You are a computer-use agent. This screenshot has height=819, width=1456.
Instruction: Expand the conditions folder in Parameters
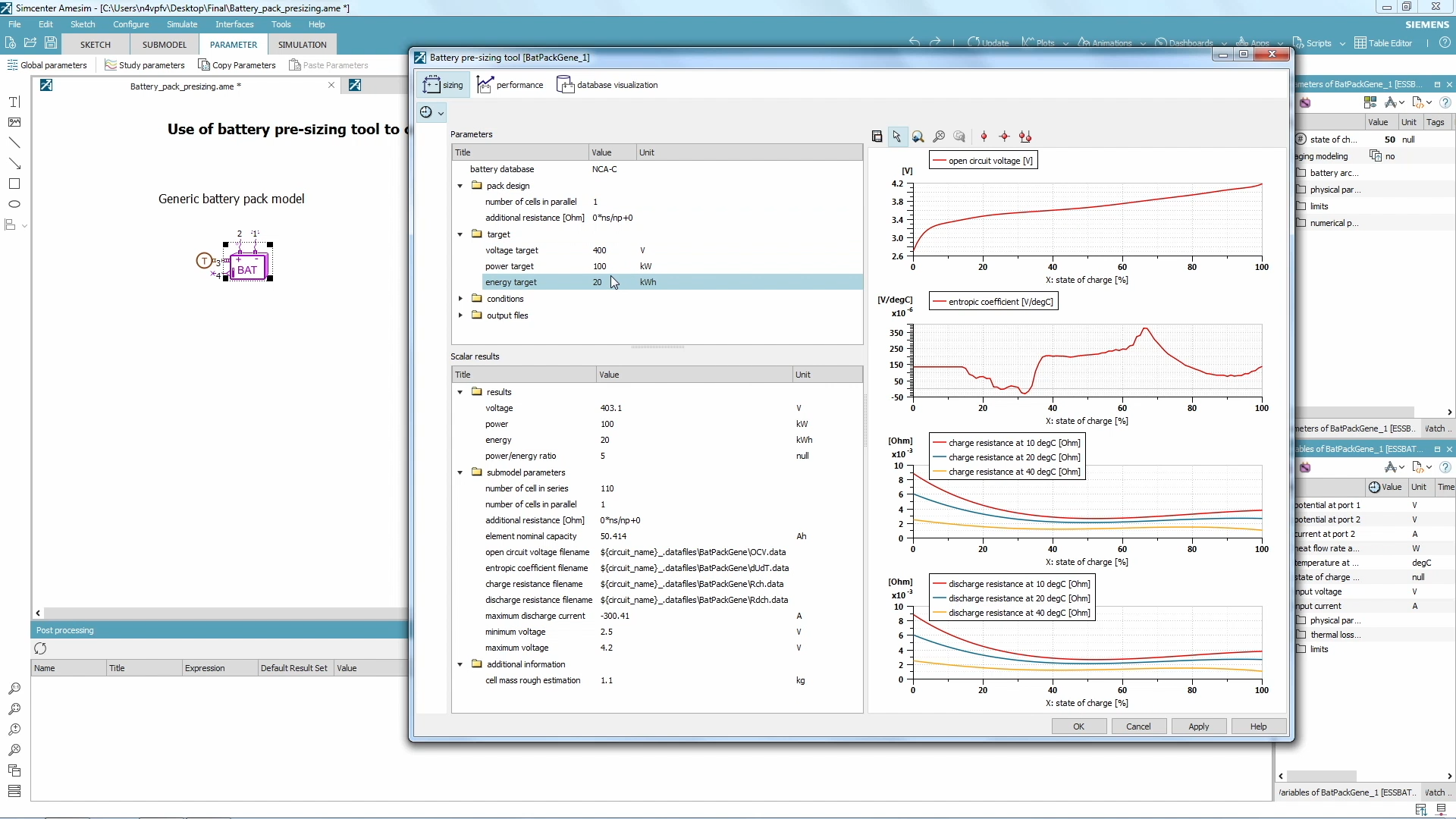pyautogui.click(x=461, y=298)
